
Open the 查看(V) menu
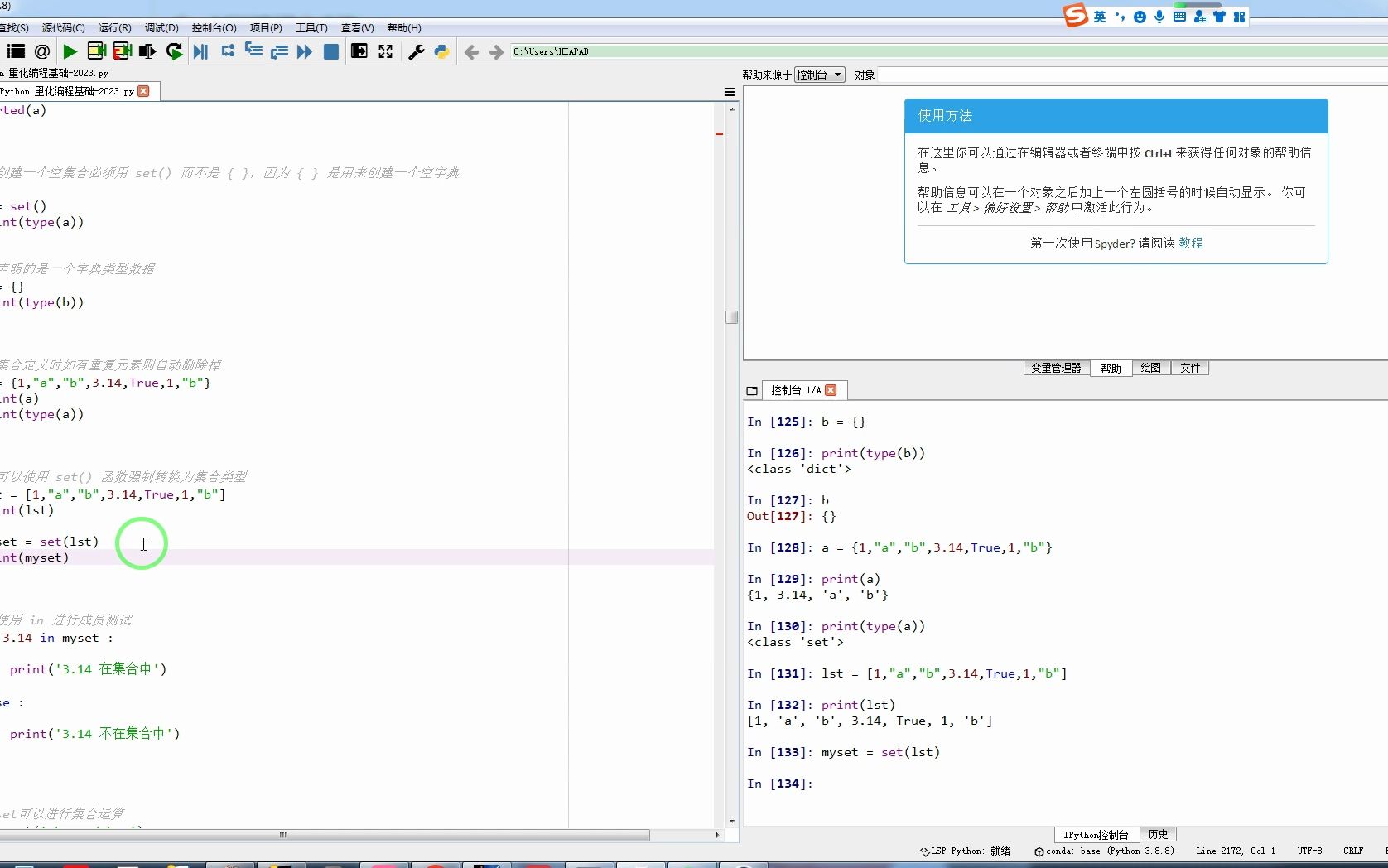point(357,27)
